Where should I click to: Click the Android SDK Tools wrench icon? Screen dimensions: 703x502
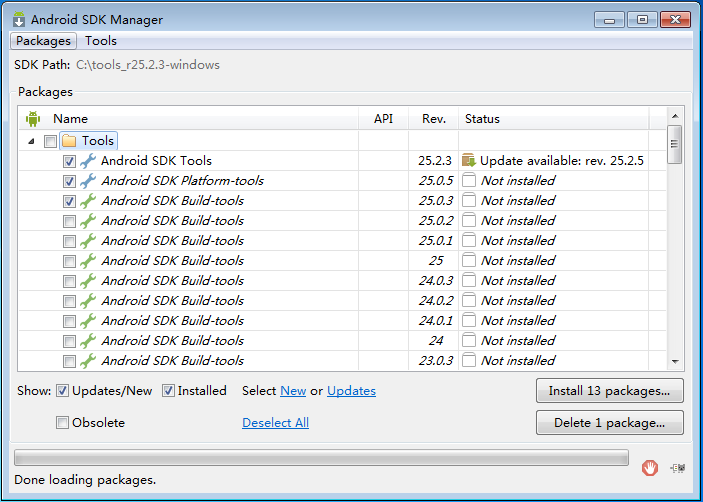tap(88, 161)
